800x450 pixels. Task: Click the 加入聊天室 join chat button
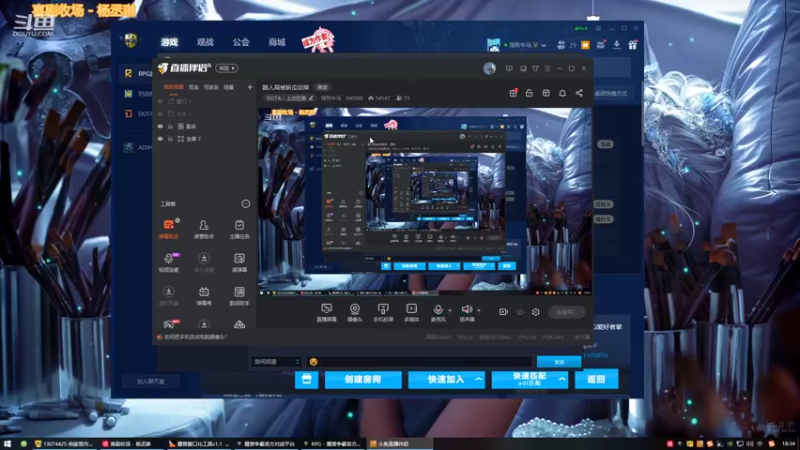(151, 381)
